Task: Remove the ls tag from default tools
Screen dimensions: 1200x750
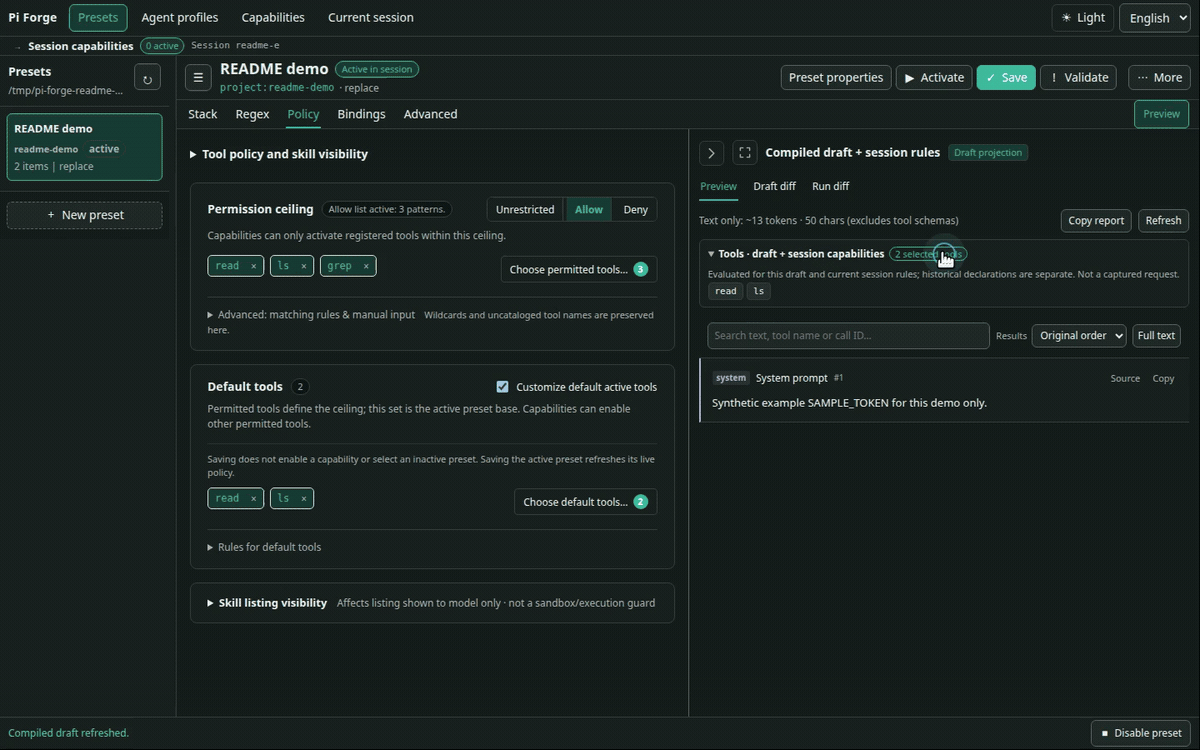Action: (x=304, y=498)
